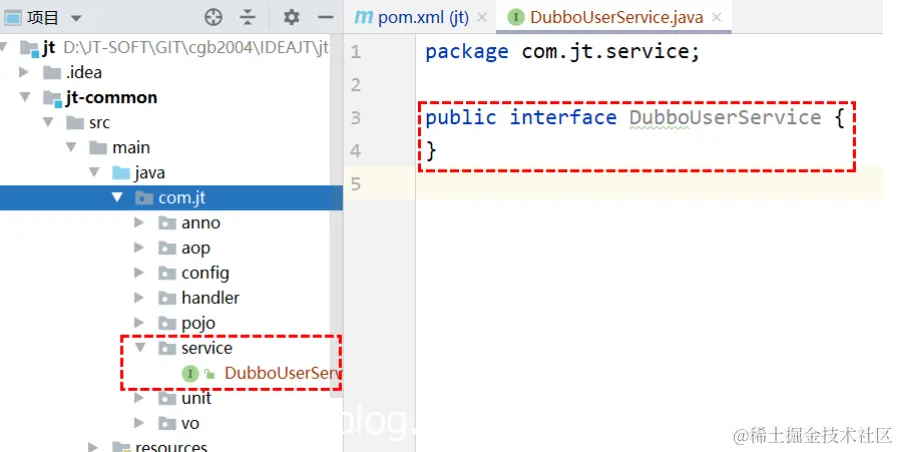This screenshot has width=899, height=452.
Task: Click gutter line number 1
Action: pos(355,52)
